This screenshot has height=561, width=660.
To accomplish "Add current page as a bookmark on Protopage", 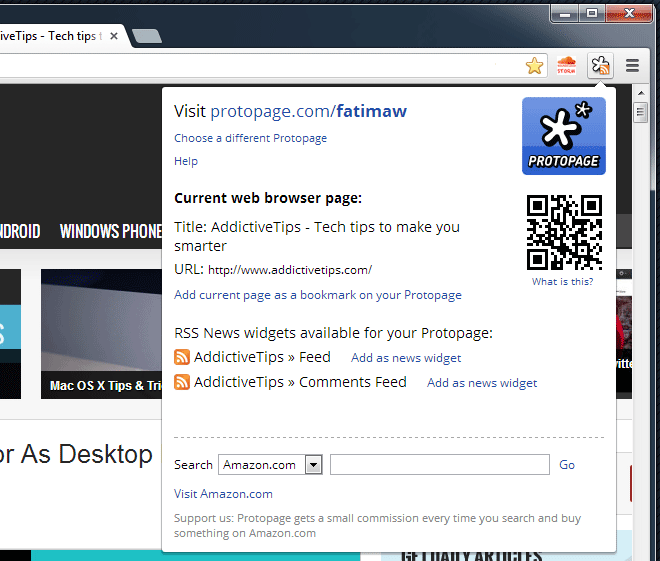I will pyautogui.click(x=318, y=295).
